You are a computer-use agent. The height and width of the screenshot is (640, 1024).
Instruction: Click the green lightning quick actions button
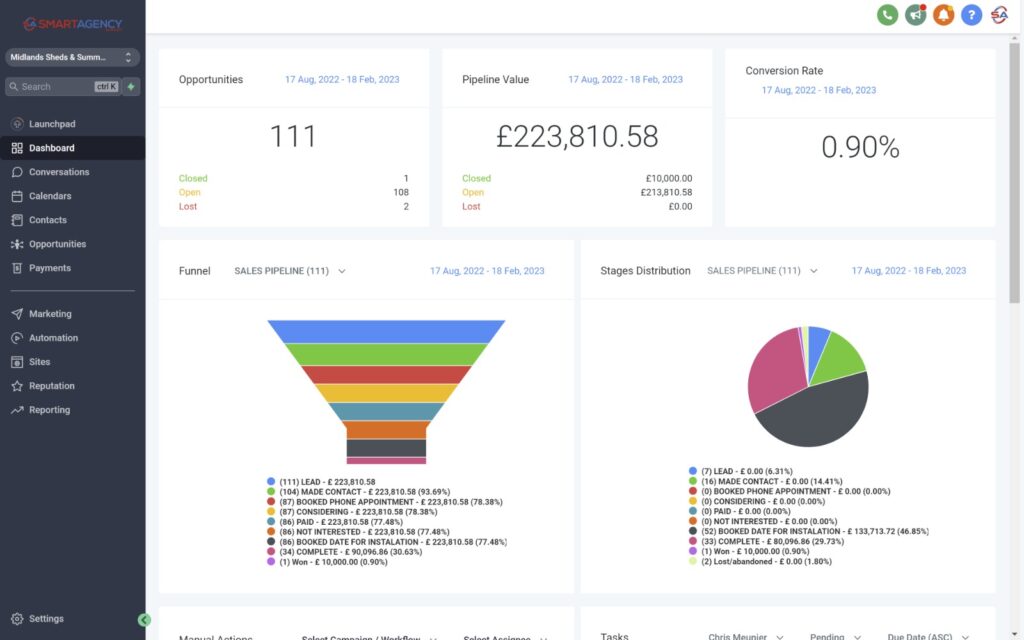[x=131, y=86]
